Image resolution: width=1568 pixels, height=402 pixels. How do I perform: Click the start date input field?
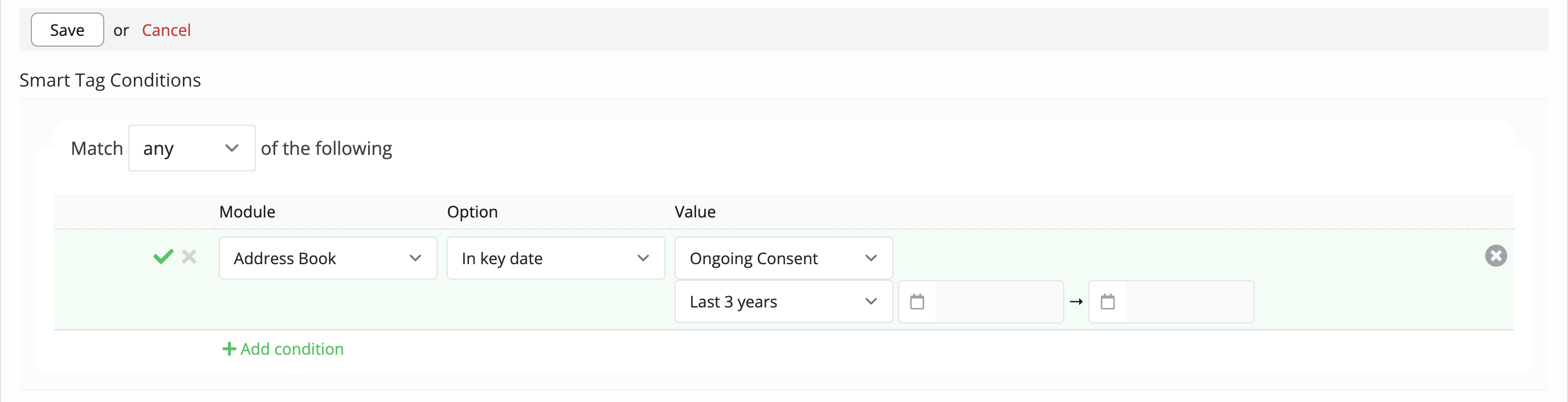tap(999, 302)
